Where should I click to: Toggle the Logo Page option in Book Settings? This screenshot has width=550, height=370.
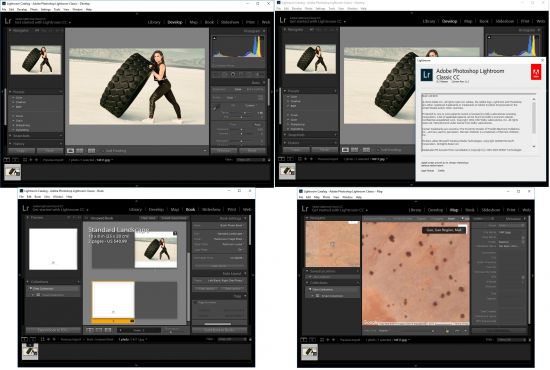241,250
